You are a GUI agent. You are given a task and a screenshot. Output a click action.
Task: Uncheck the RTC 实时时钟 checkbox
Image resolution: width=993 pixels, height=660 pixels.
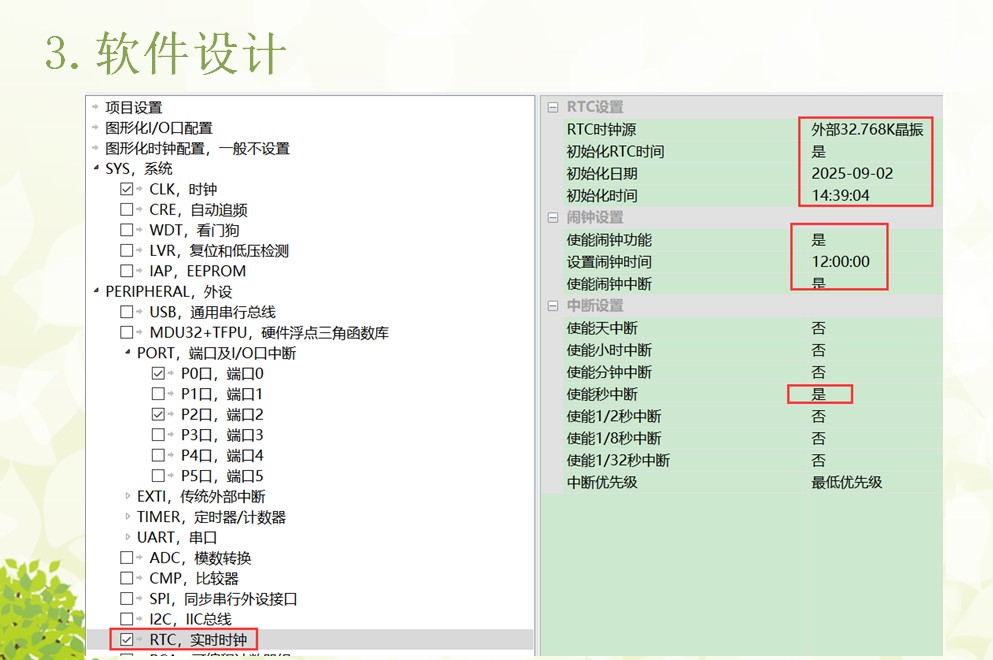(x=126, y=639)
